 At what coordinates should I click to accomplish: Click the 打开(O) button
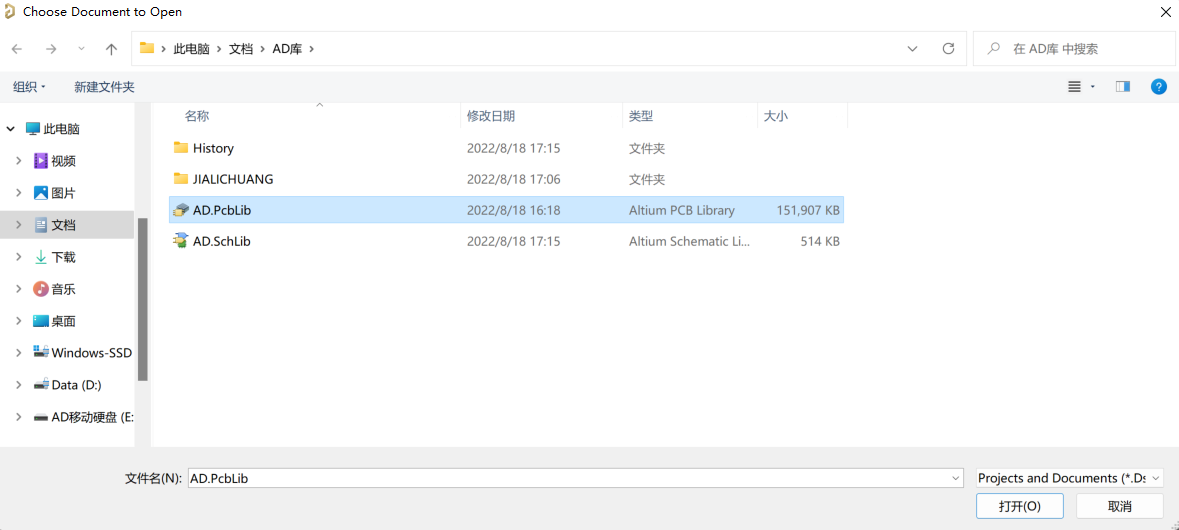click(1020, 506)
